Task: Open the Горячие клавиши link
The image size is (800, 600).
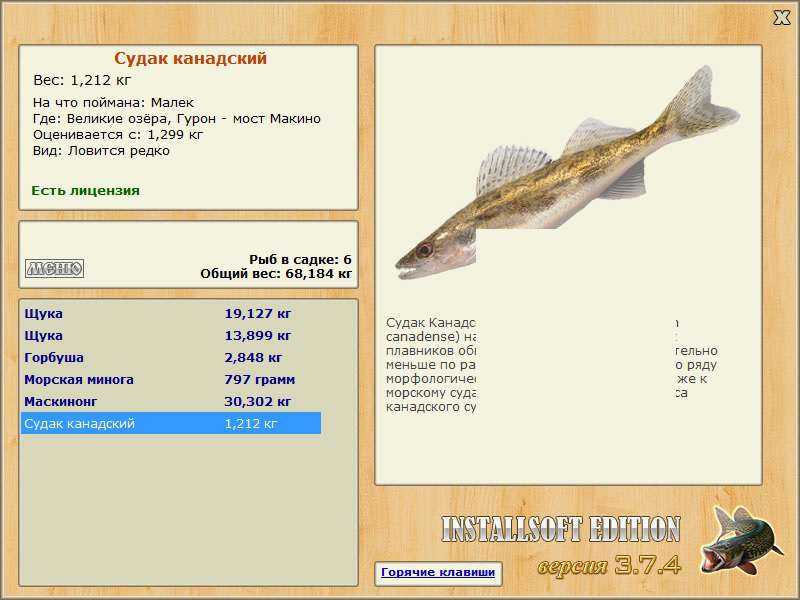Action: pyautogui.click(x=438, y=572)
